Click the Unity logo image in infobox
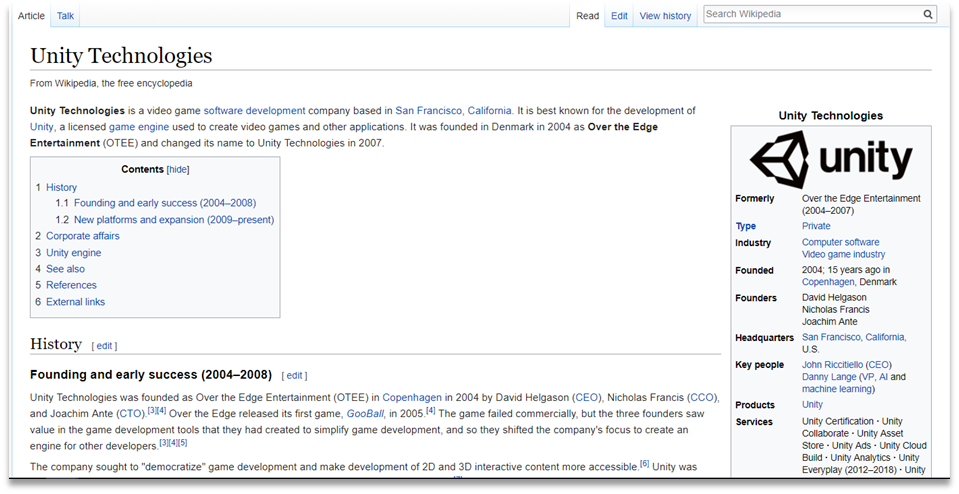The height and width of the screenshot is (494, 959). 831,159
